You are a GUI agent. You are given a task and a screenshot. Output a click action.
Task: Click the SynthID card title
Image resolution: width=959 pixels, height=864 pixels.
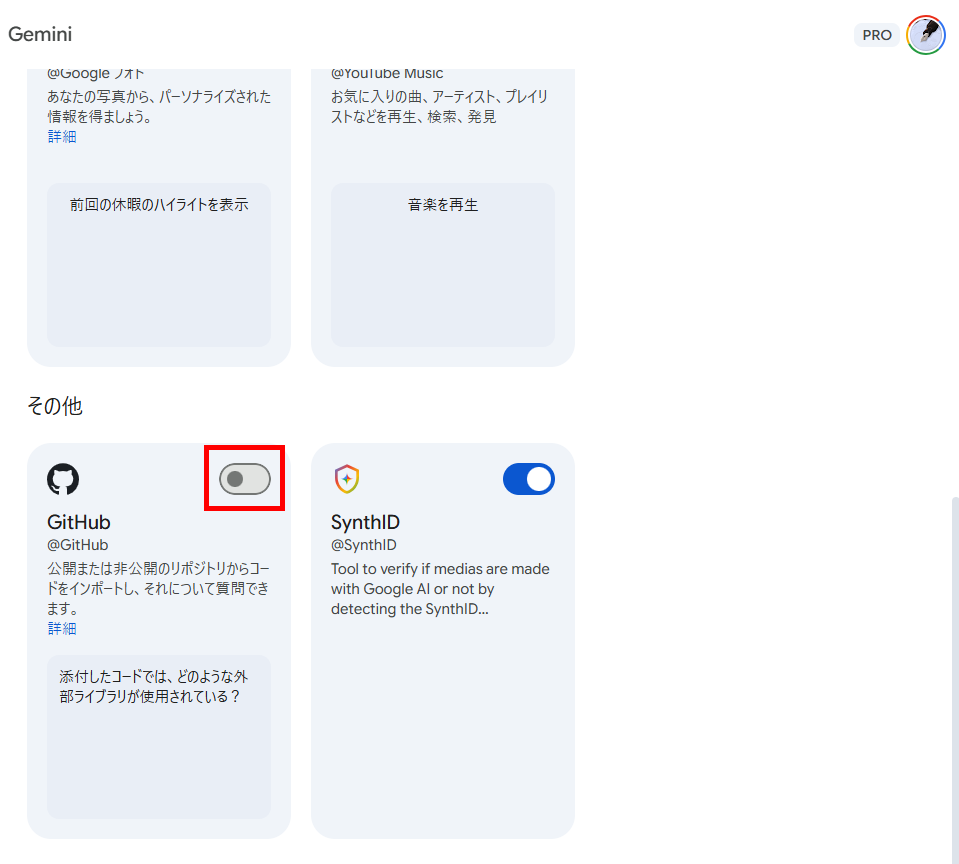365,522
